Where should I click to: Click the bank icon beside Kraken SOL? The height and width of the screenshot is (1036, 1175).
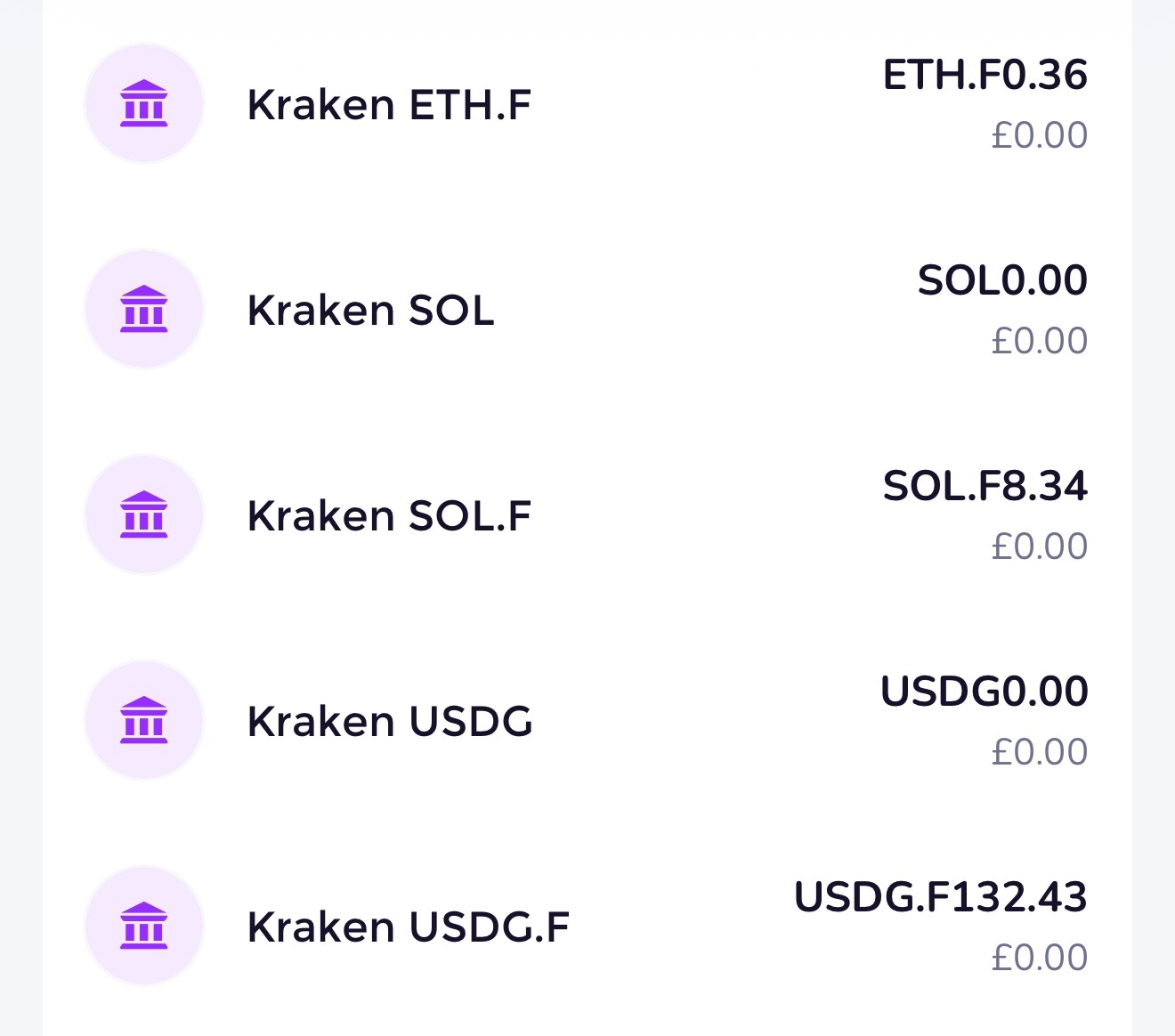pos(144,309)
